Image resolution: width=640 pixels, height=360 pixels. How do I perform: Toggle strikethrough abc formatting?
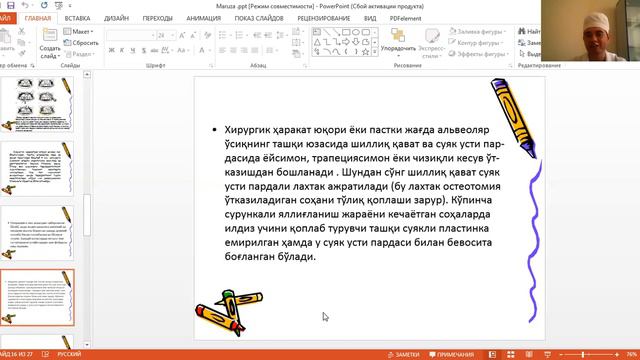click(154, 50)
